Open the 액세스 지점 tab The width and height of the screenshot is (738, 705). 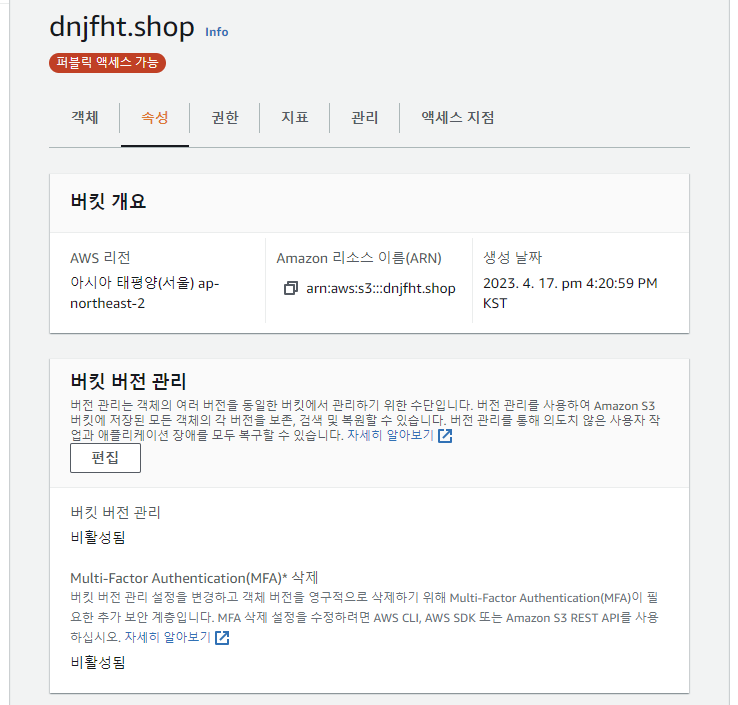tap(457, 117)
